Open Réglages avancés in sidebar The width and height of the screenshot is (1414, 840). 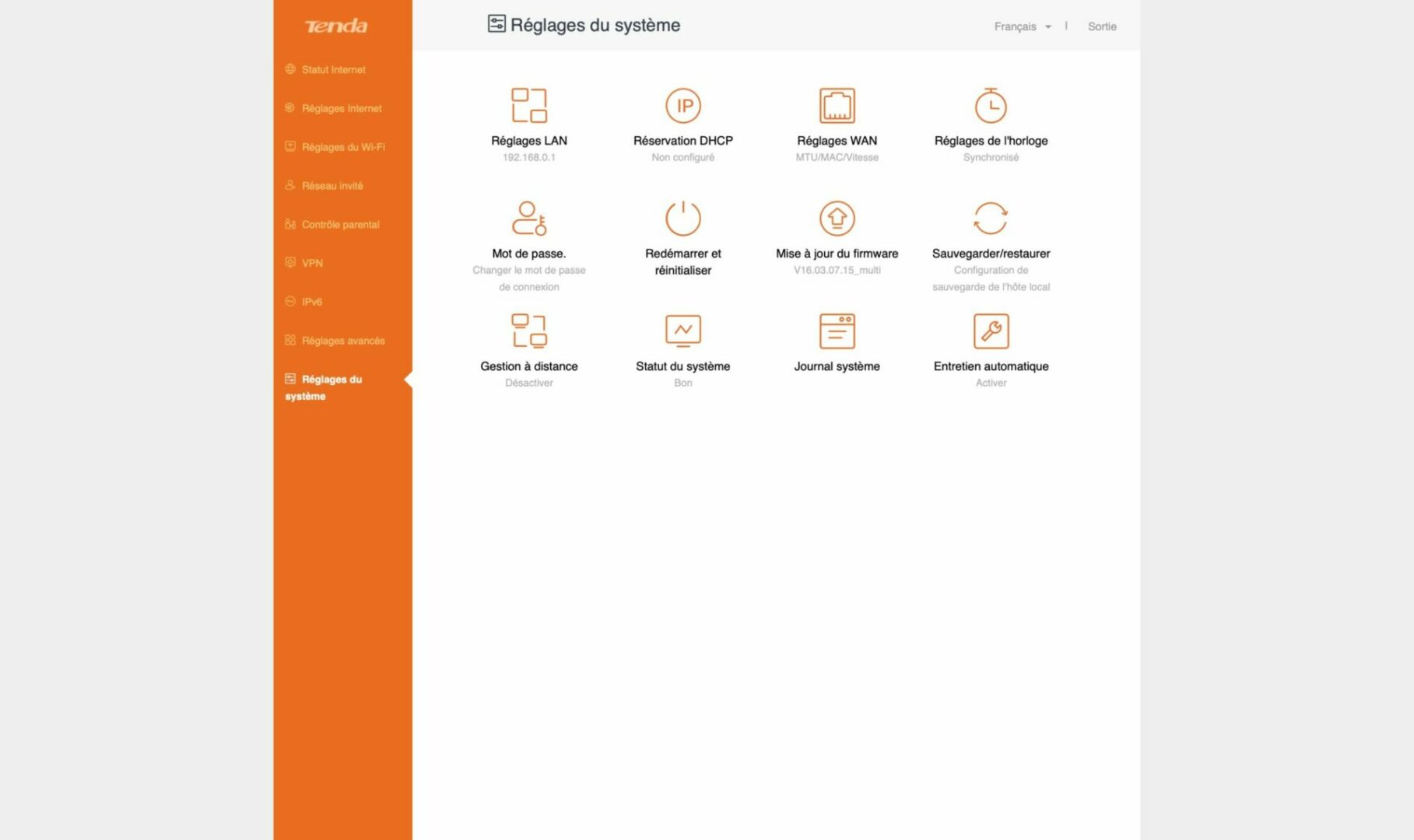pos(342,341)
